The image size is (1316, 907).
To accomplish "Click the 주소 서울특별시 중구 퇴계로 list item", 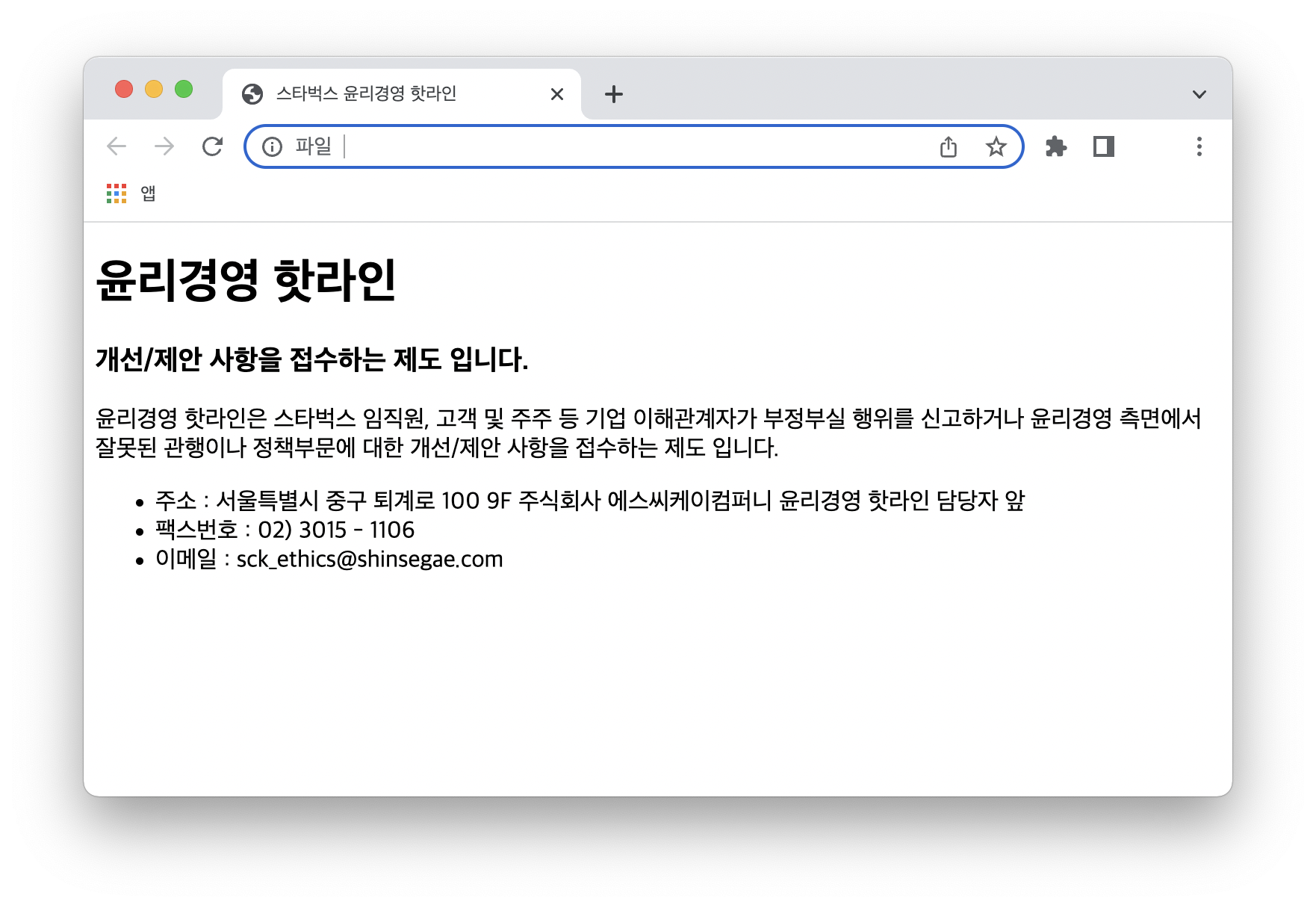I will coord(590,500).
